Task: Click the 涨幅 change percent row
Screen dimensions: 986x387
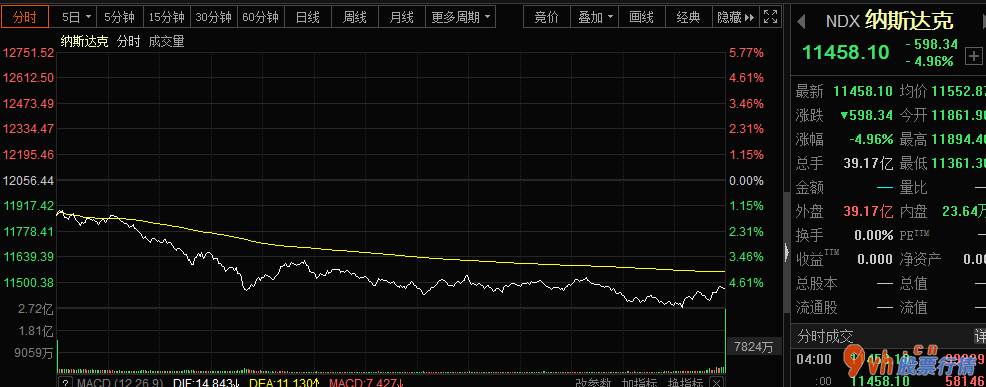Action: 844,139
